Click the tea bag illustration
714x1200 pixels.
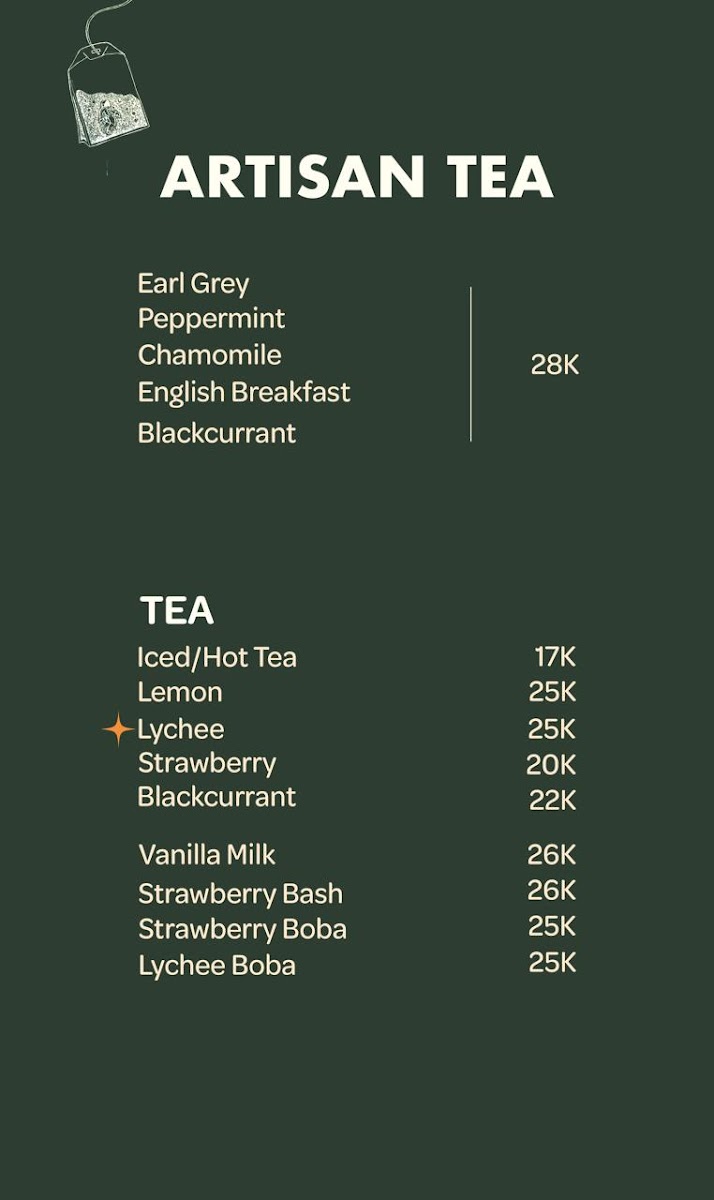point(107,96)
